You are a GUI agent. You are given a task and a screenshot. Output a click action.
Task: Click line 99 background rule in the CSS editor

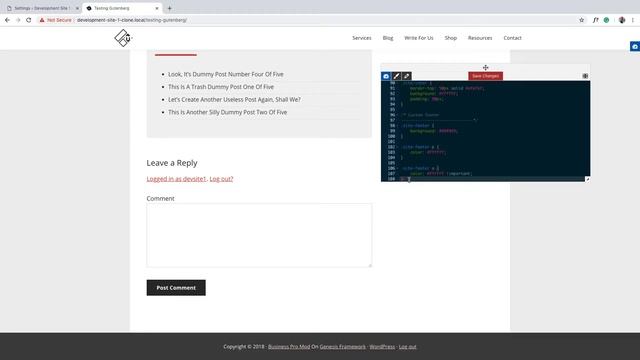(433, 131)
